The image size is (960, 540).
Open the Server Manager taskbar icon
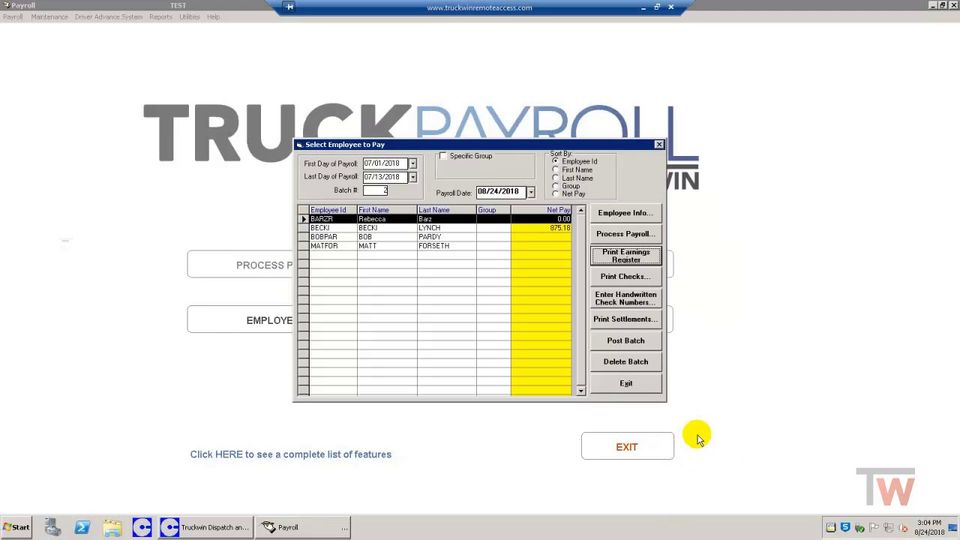coord(53,527)
